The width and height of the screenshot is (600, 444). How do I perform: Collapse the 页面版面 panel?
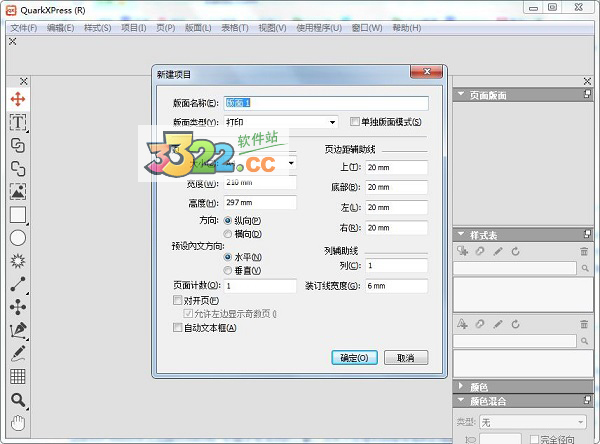coord(461,94)
